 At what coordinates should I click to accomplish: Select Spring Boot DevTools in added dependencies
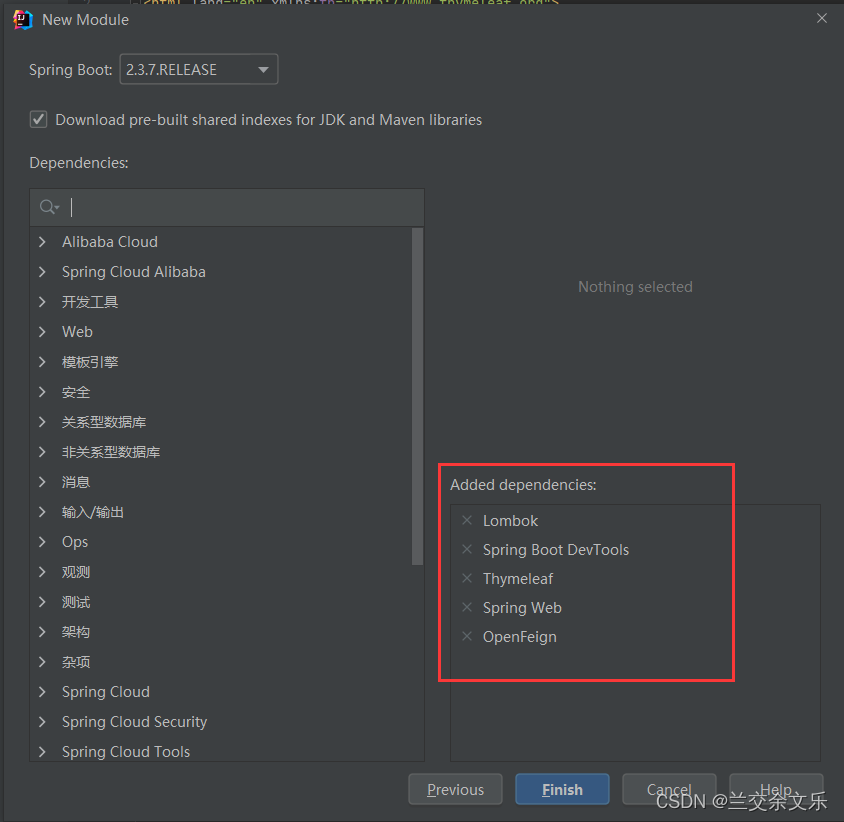(x=555, y=550)
